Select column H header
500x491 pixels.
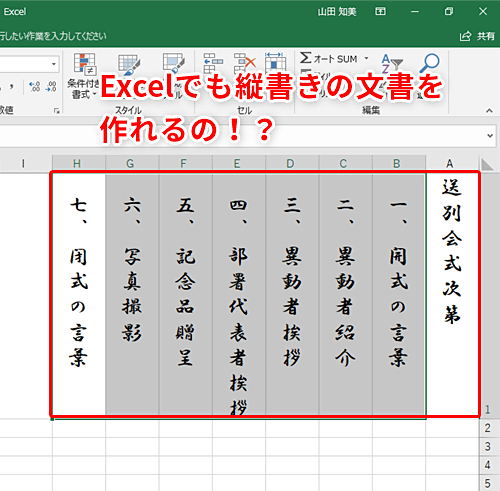tap(79, 163)
